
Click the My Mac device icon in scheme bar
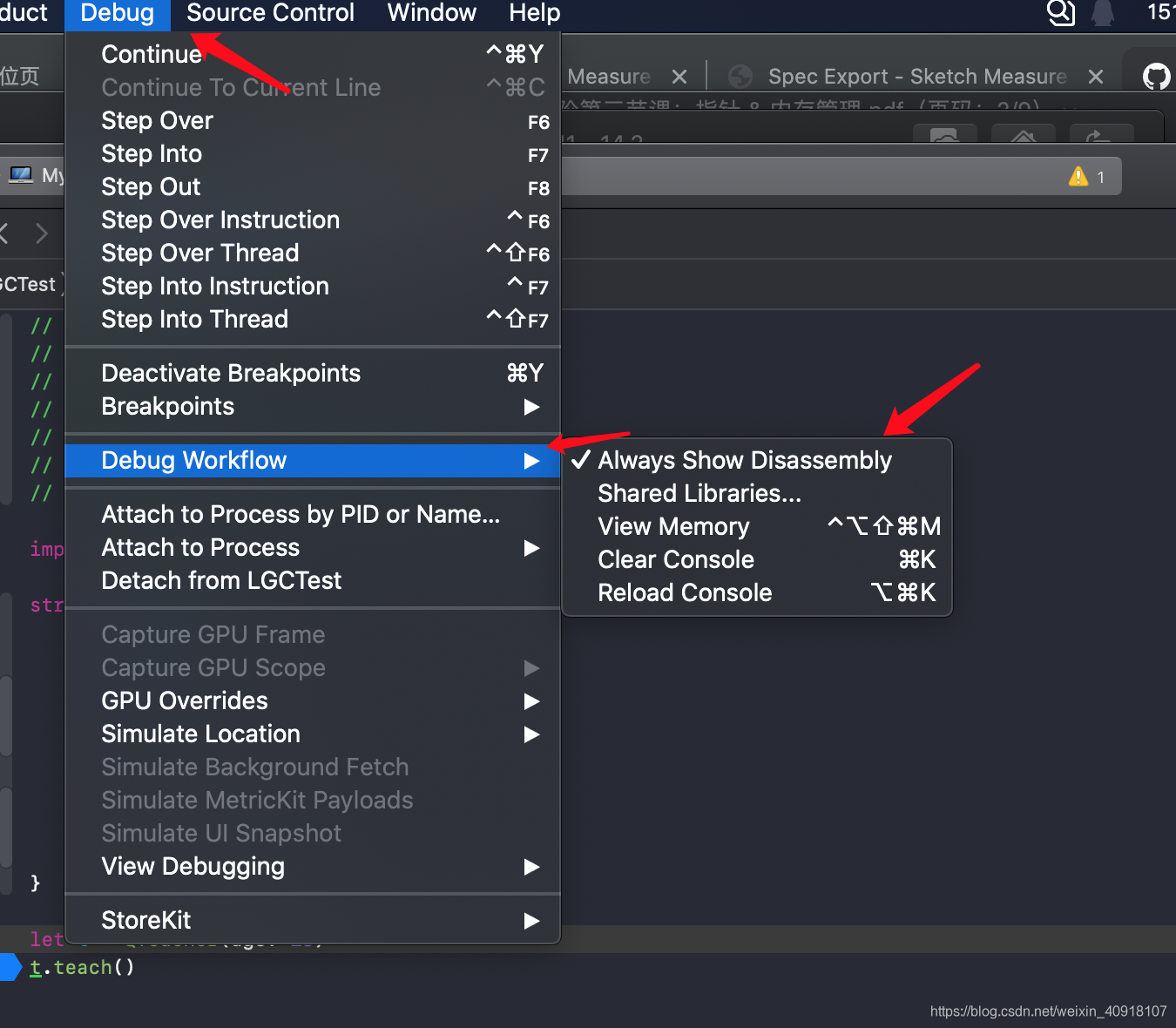coord(21,175)
